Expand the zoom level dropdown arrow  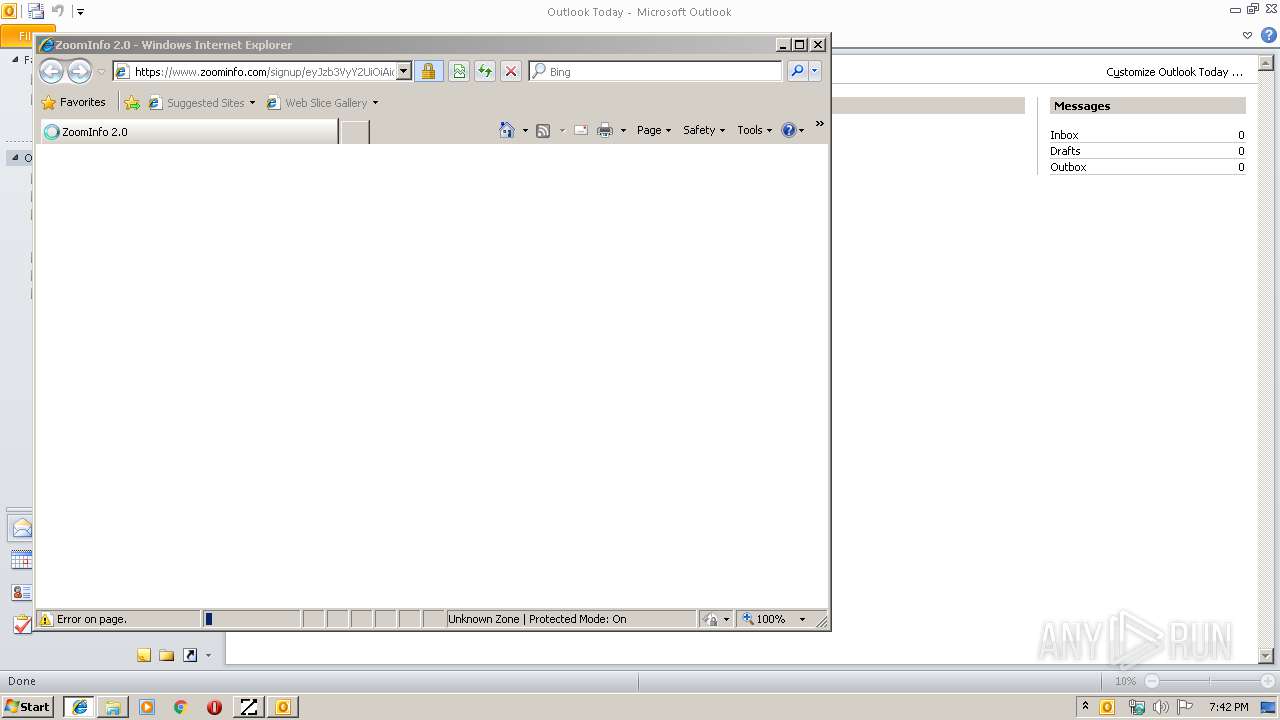pyautogui.click(x=802, y=619)
